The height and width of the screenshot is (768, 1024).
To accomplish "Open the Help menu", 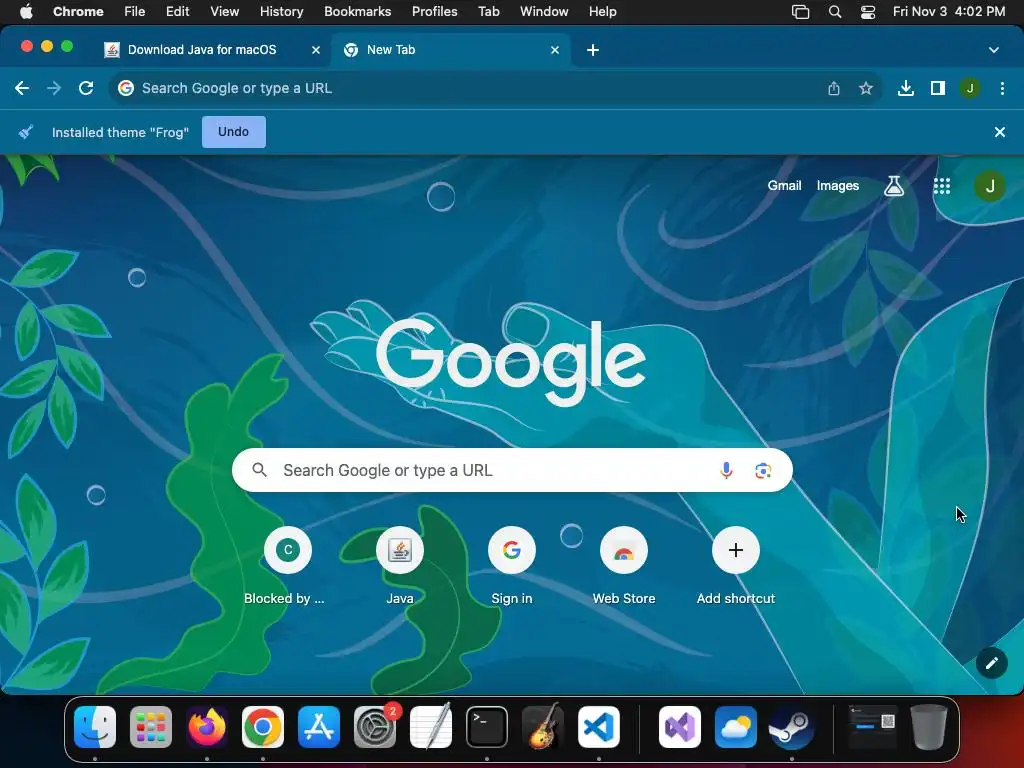I will coord(602,12).
